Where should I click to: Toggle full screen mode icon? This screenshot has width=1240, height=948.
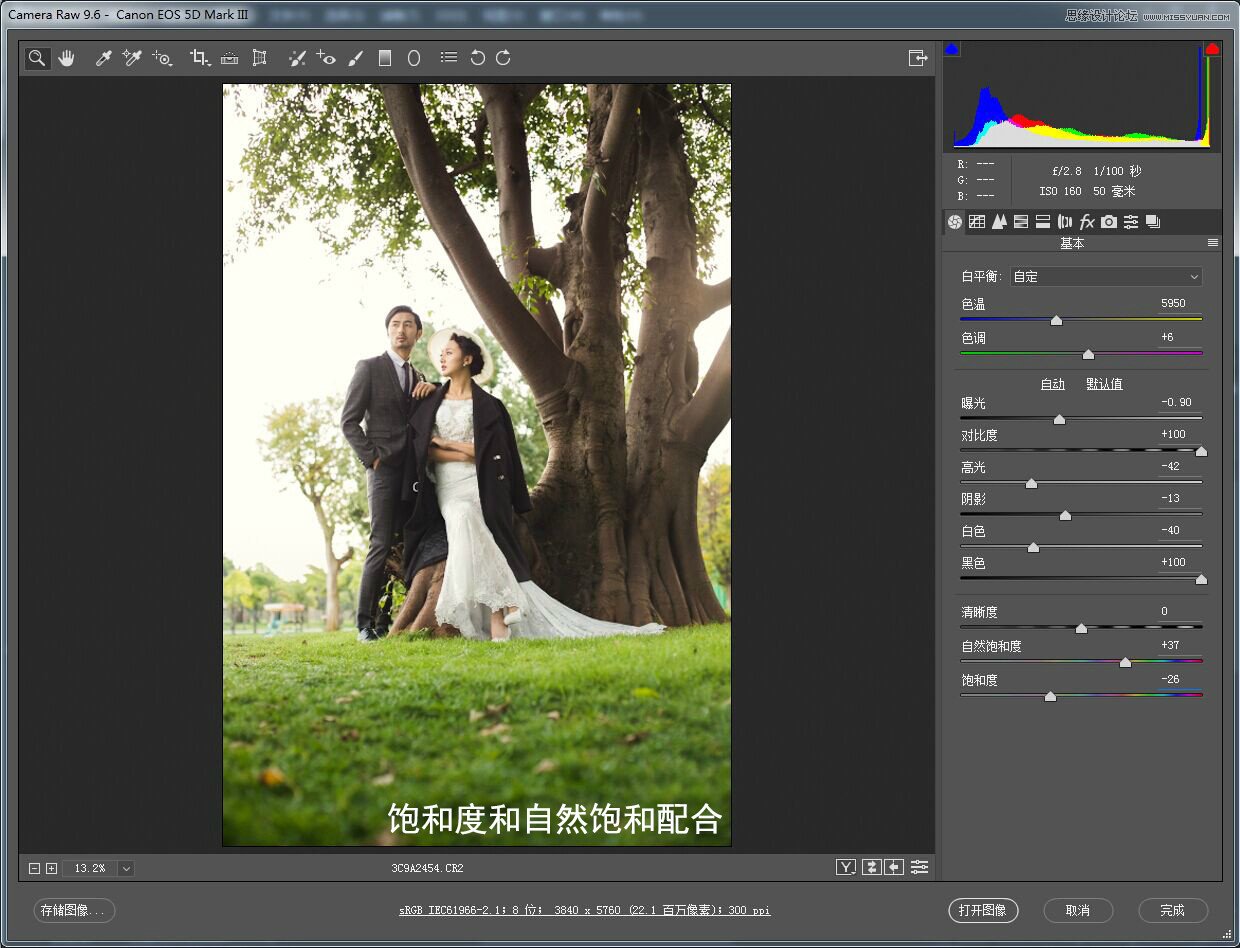coord(917,58)
